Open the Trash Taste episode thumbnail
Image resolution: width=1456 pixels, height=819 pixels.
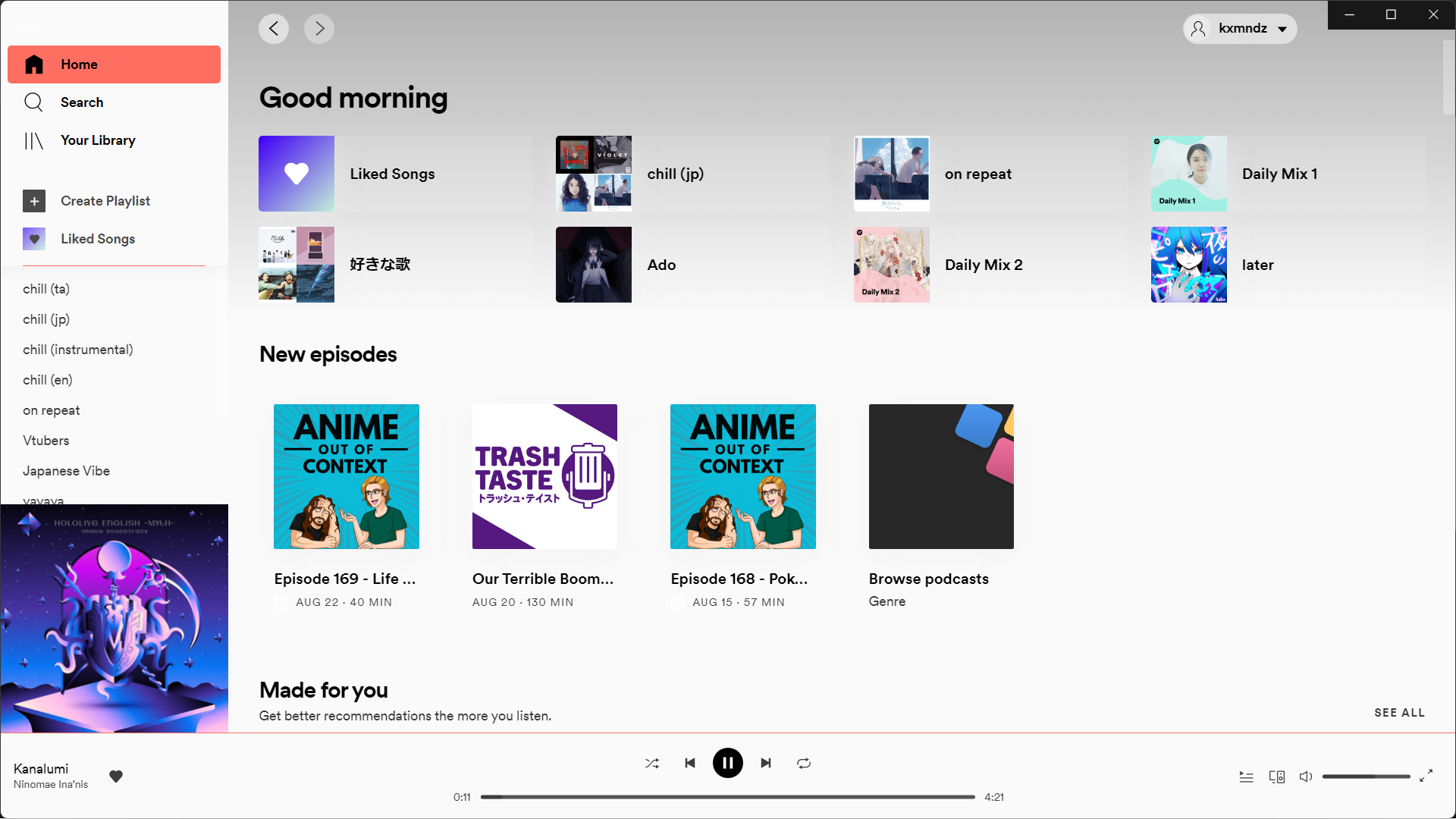544,476
